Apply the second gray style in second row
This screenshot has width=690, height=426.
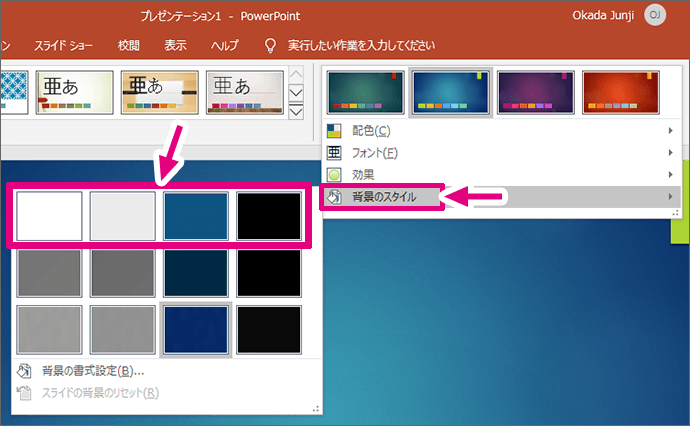tap(123, 273)
